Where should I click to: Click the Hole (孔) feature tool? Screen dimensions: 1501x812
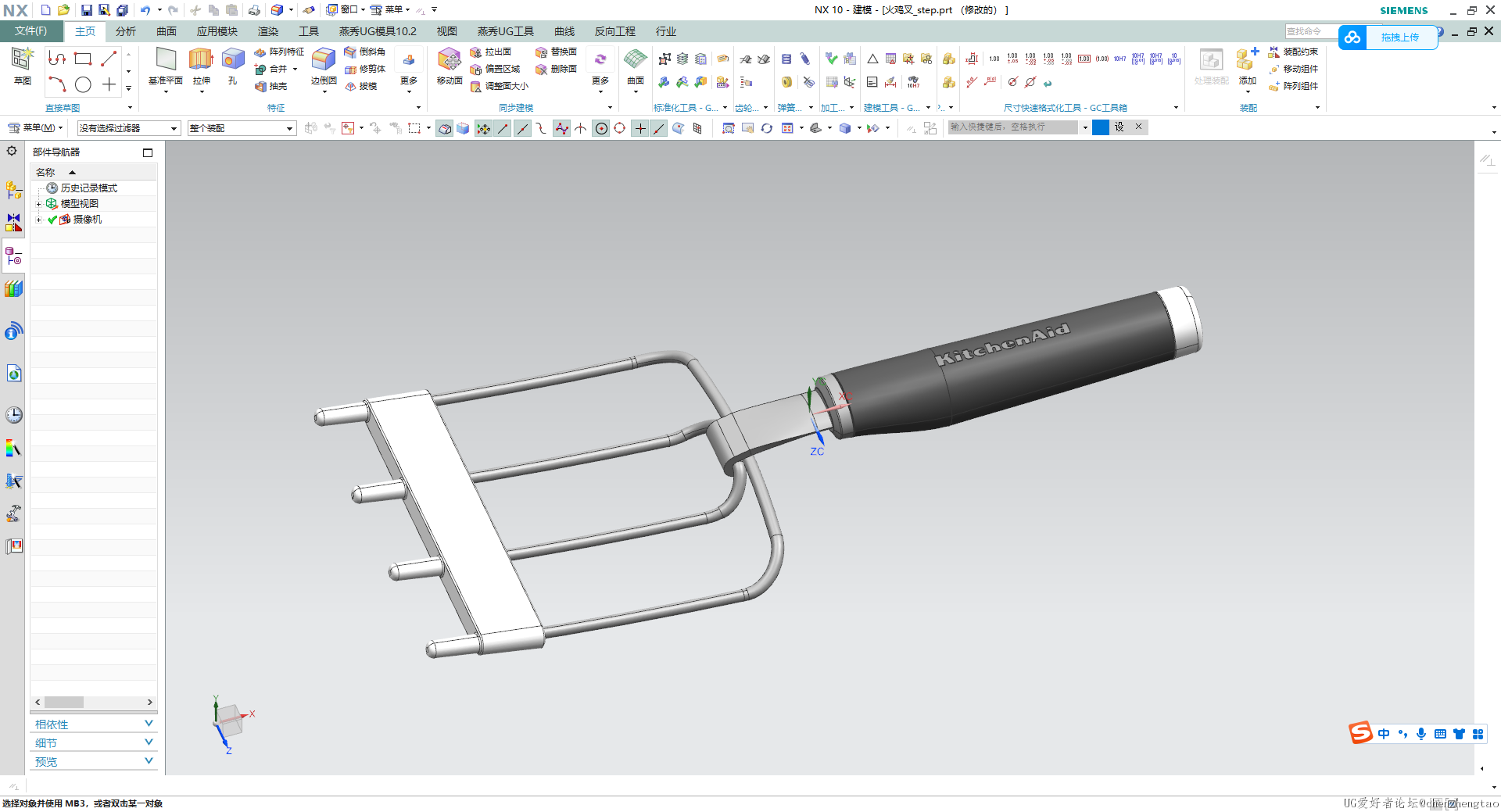232,66
